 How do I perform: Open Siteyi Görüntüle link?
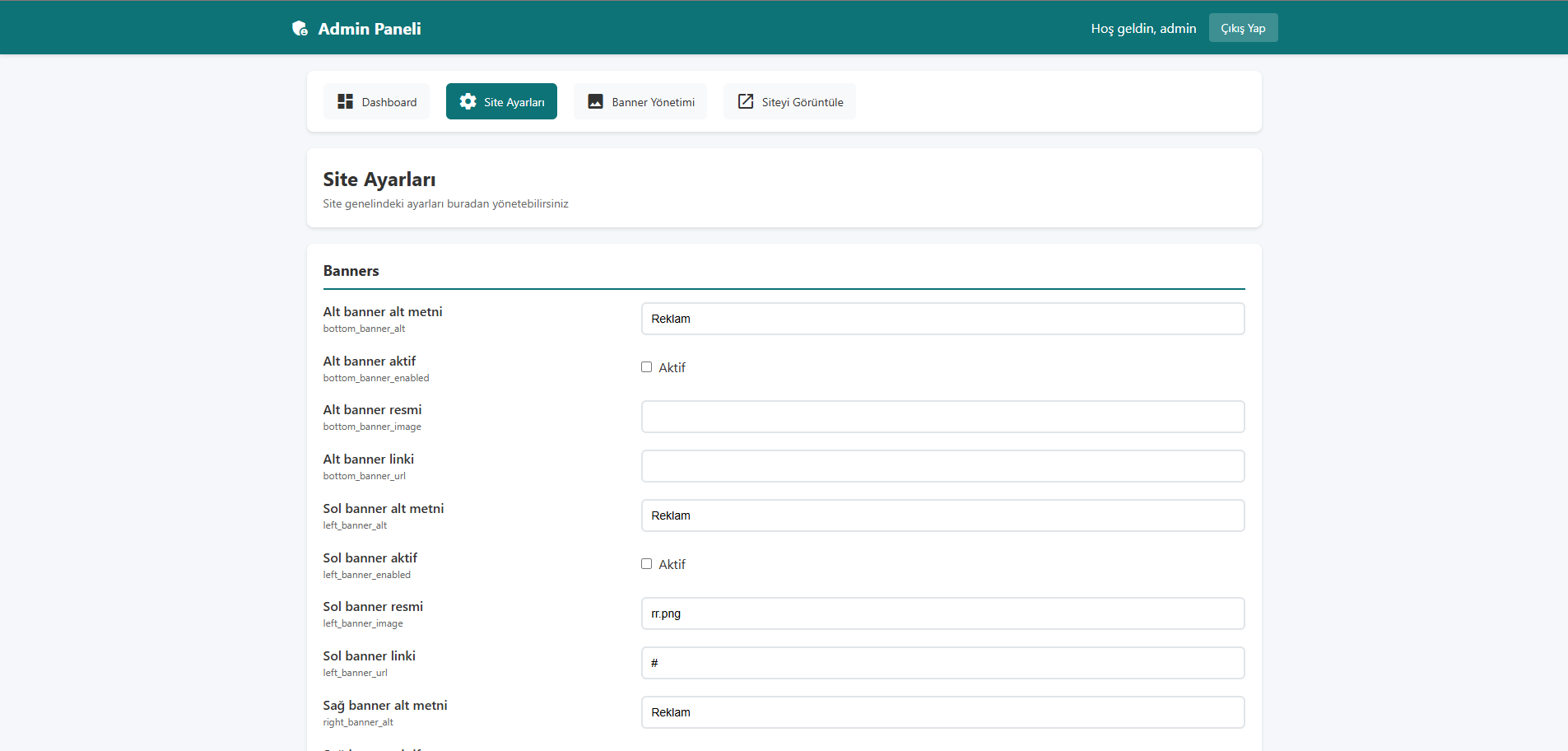pyautogui.click(x=789, y=101)
